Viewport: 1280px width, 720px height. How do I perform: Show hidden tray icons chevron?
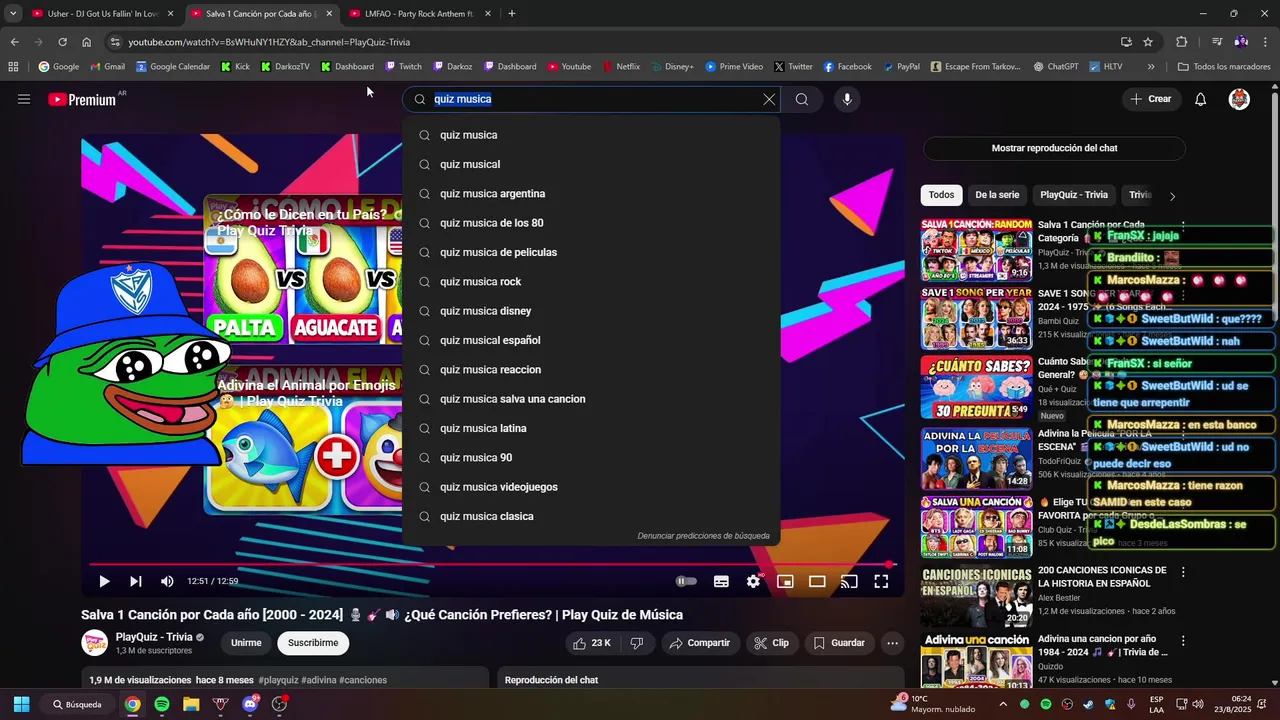tap(1003, 704)
